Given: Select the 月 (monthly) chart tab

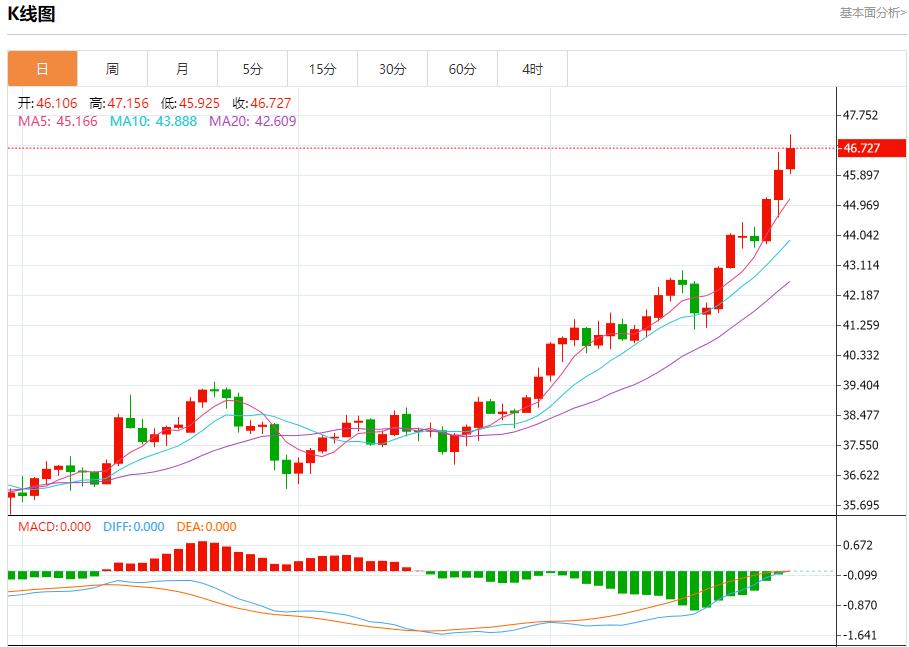Looking at the screenshot, I should (183, 69).
